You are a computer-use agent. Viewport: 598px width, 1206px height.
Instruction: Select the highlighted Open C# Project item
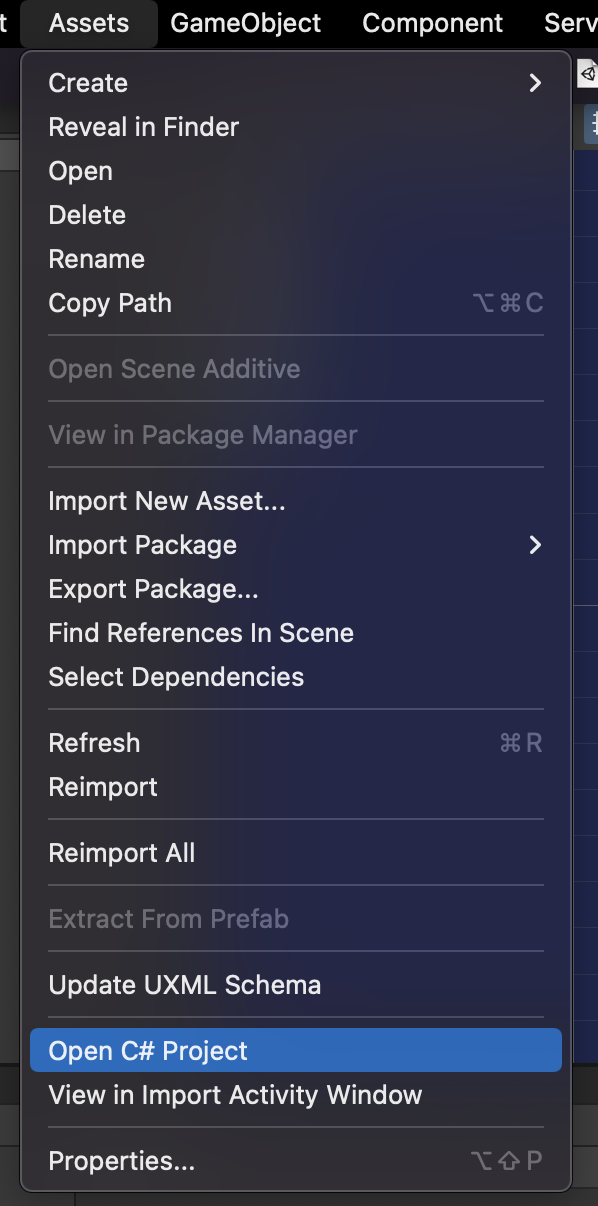point(296,1051)
